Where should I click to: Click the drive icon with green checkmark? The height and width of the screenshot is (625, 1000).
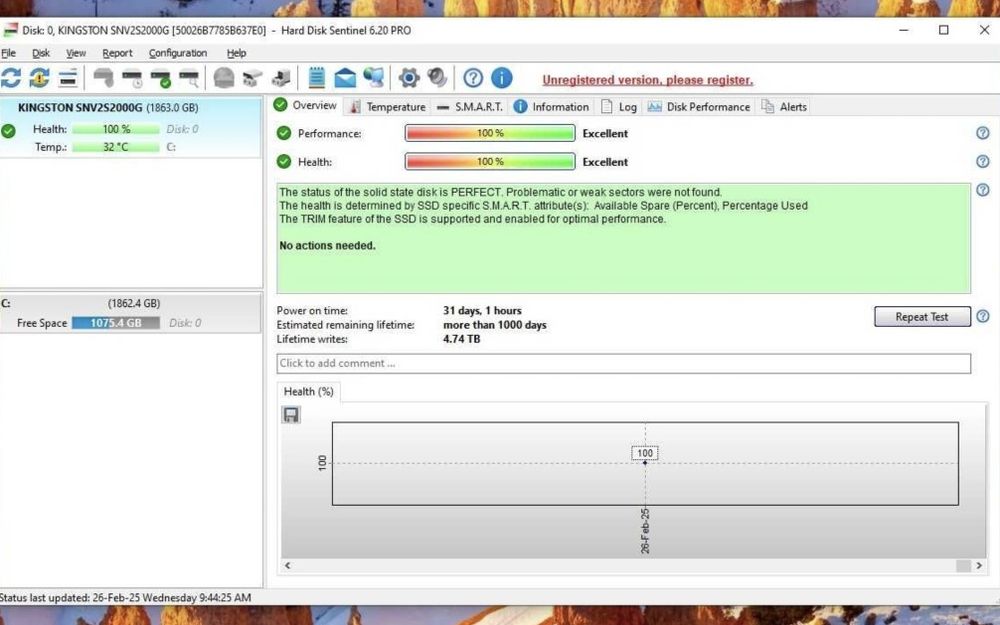[161, 78]
